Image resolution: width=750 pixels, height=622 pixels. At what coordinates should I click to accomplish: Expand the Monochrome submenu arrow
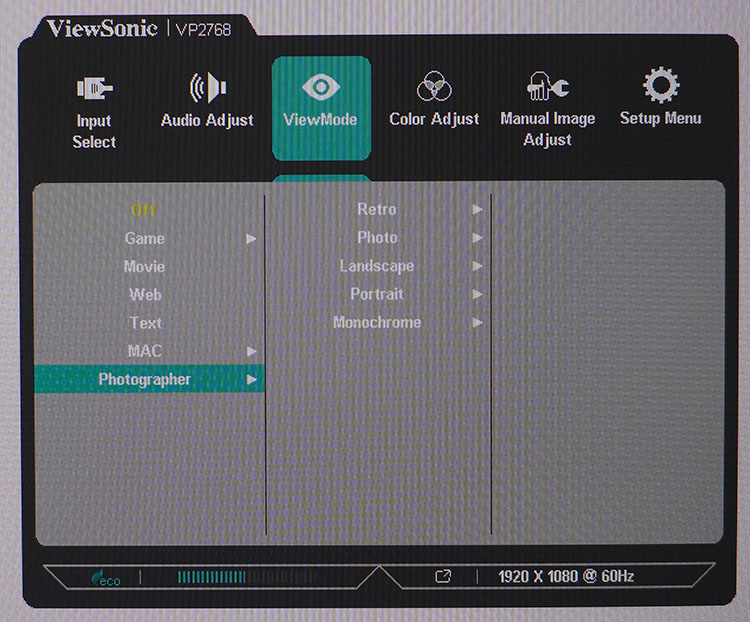[477, 322]
